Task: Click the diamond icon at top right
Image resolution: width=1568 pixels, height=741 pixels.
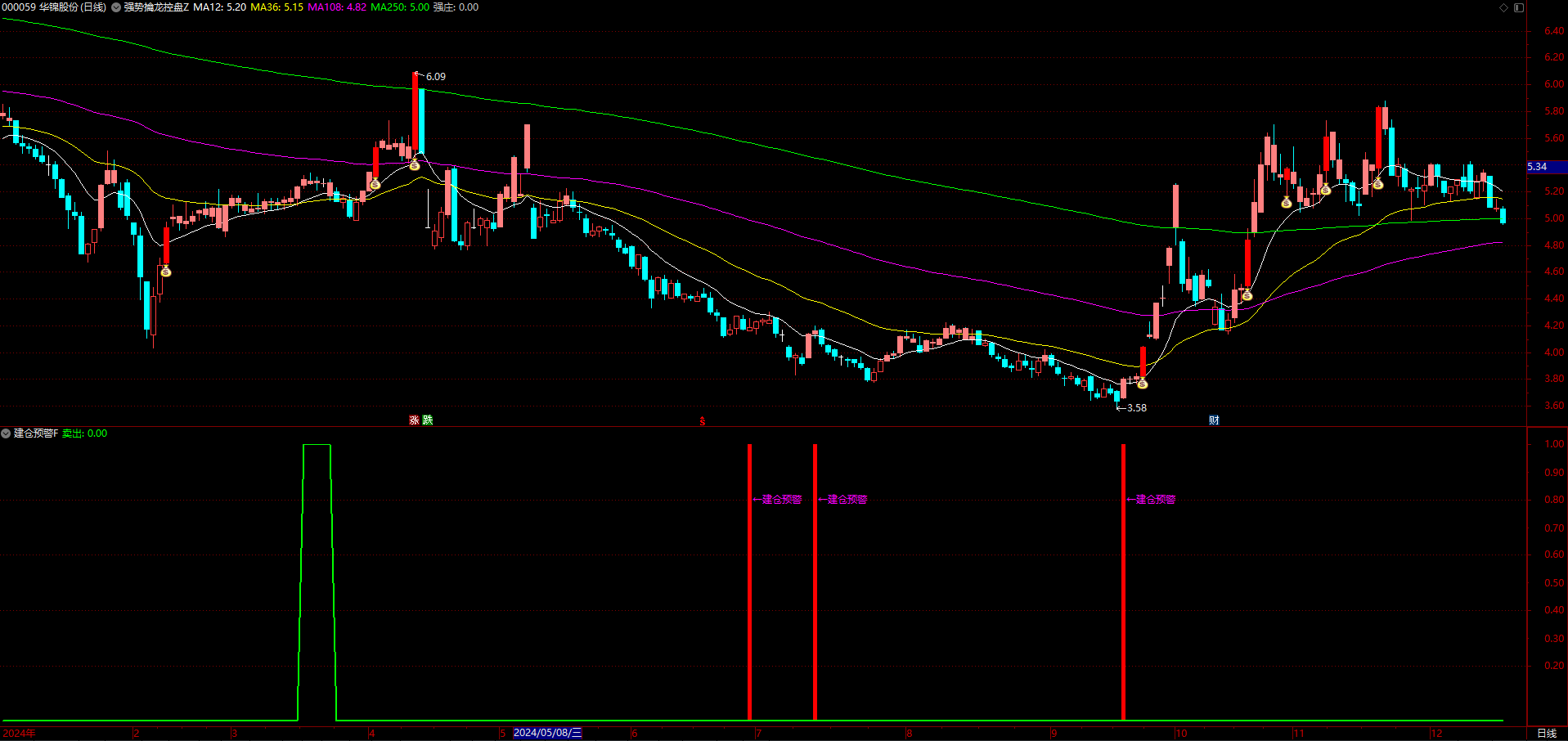Action: (1503, 7)
